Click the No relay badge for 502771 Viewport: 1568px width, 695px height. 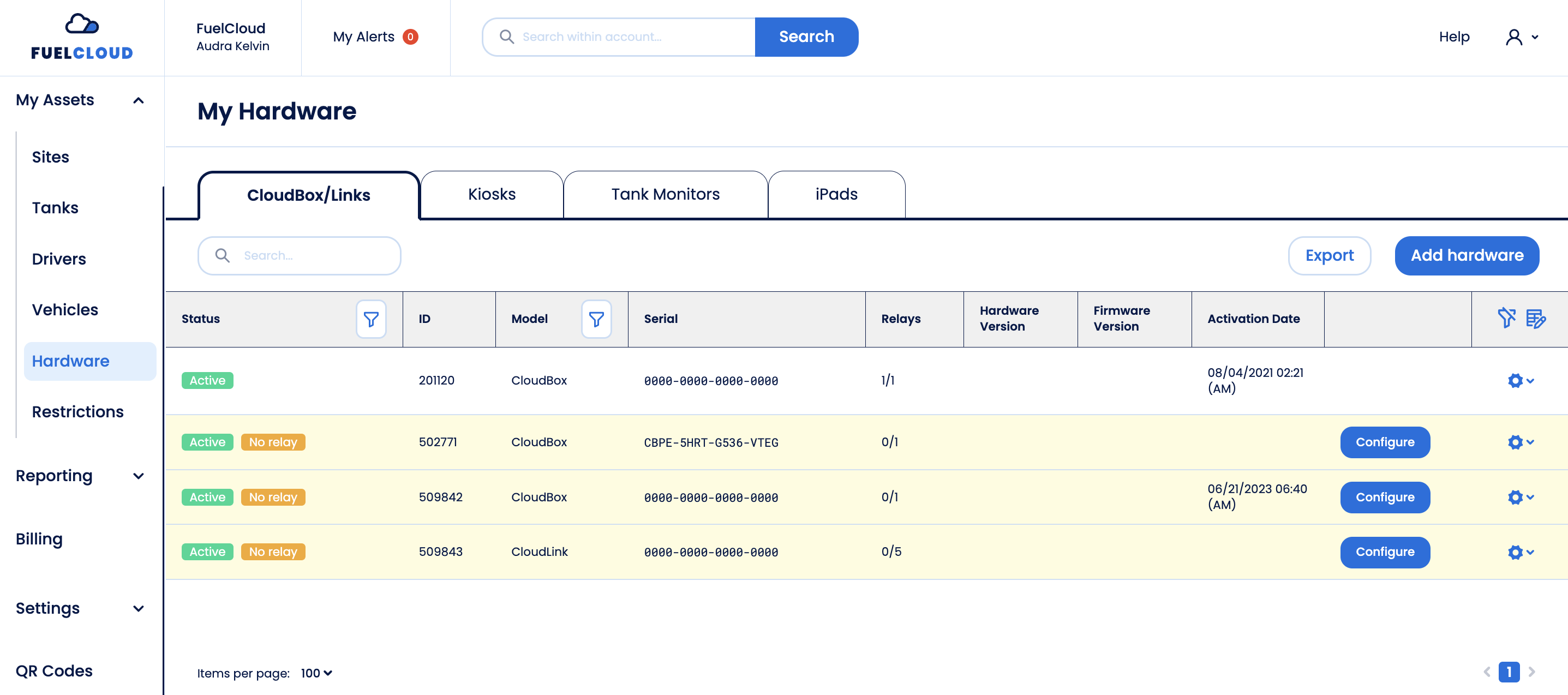coord(273,442)
